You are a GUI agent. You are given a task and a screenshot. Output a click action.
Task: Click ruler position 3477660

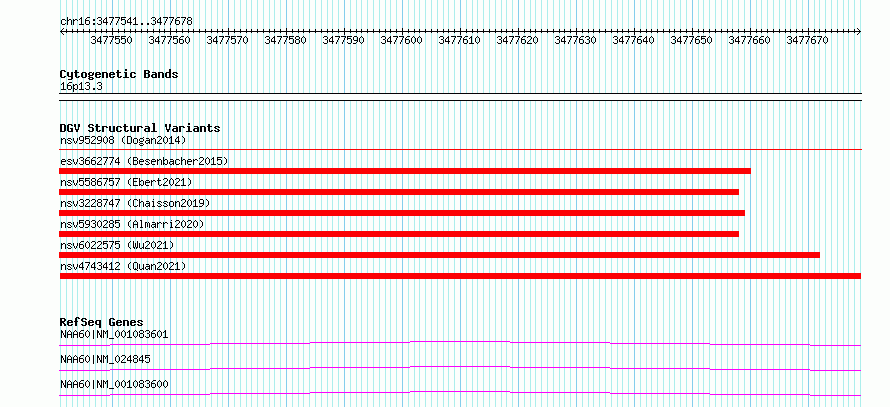pyautogui.click(x=749, y=40)
